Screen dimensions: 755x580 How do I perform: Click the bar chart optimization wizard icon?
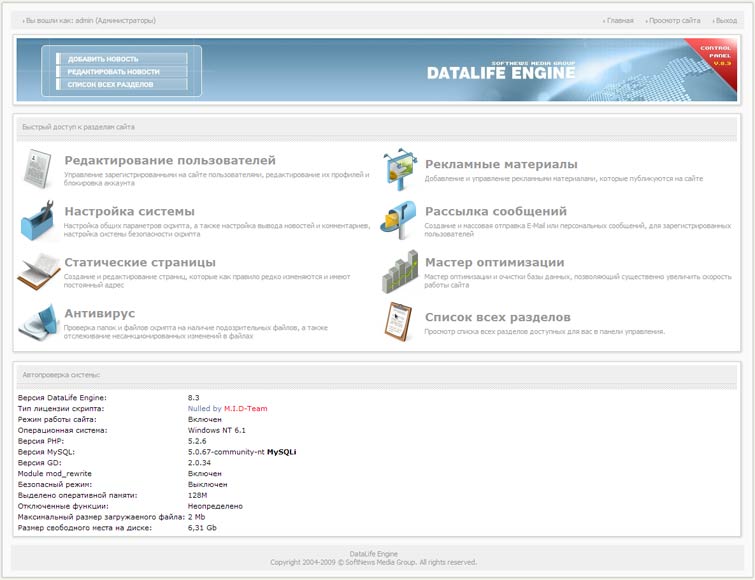(400, 271)
